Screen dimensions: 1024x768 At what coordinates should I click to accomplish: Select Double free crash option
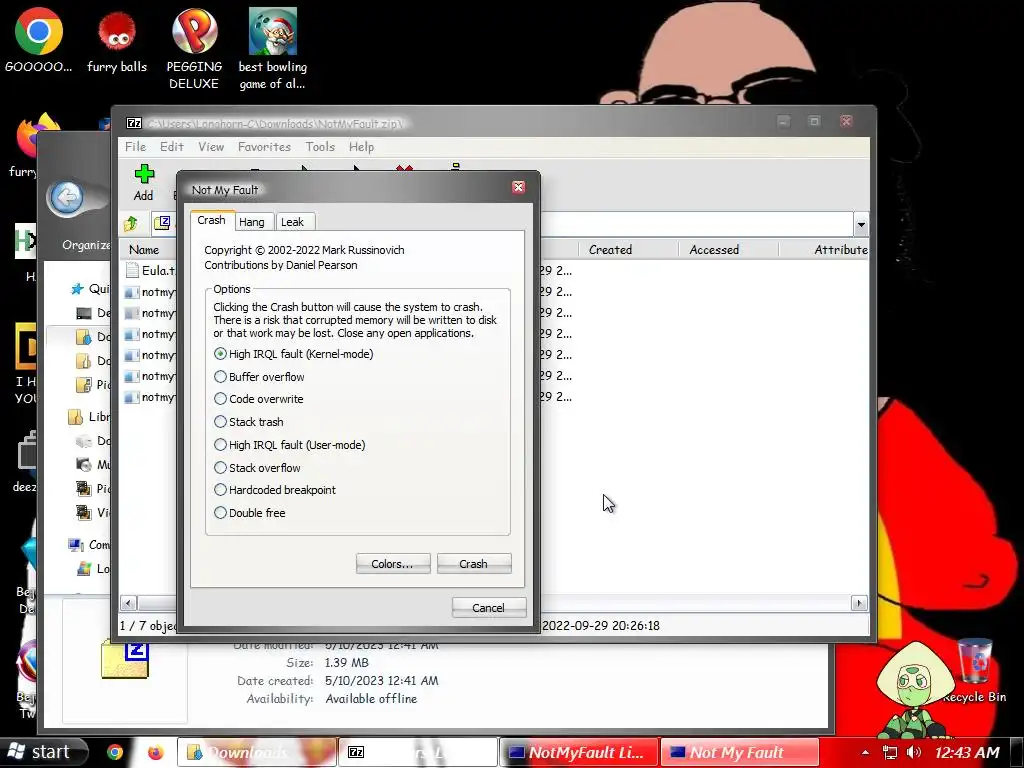249,513
